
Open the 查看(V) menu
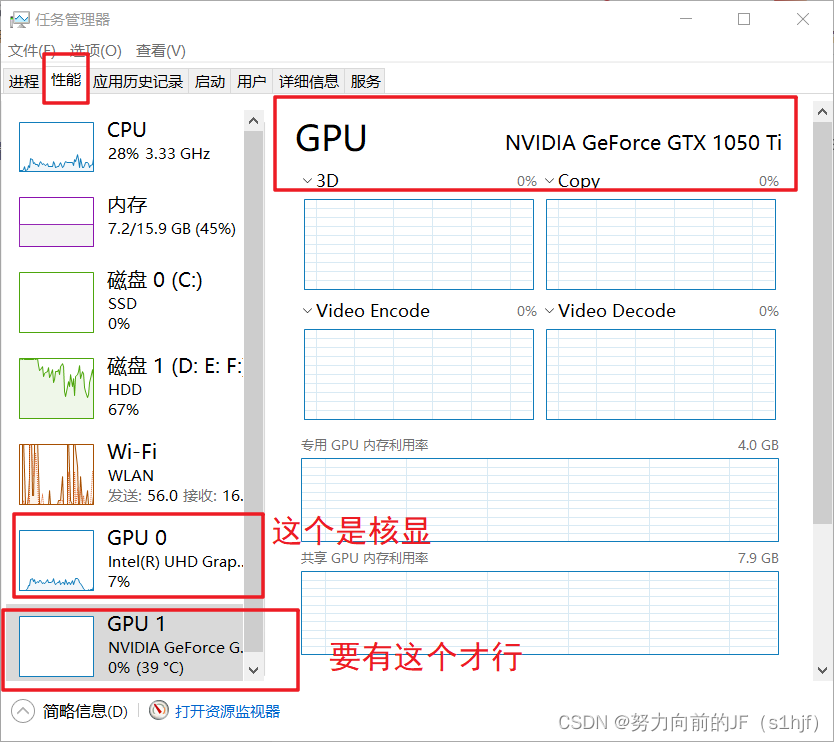pos(161,51)
